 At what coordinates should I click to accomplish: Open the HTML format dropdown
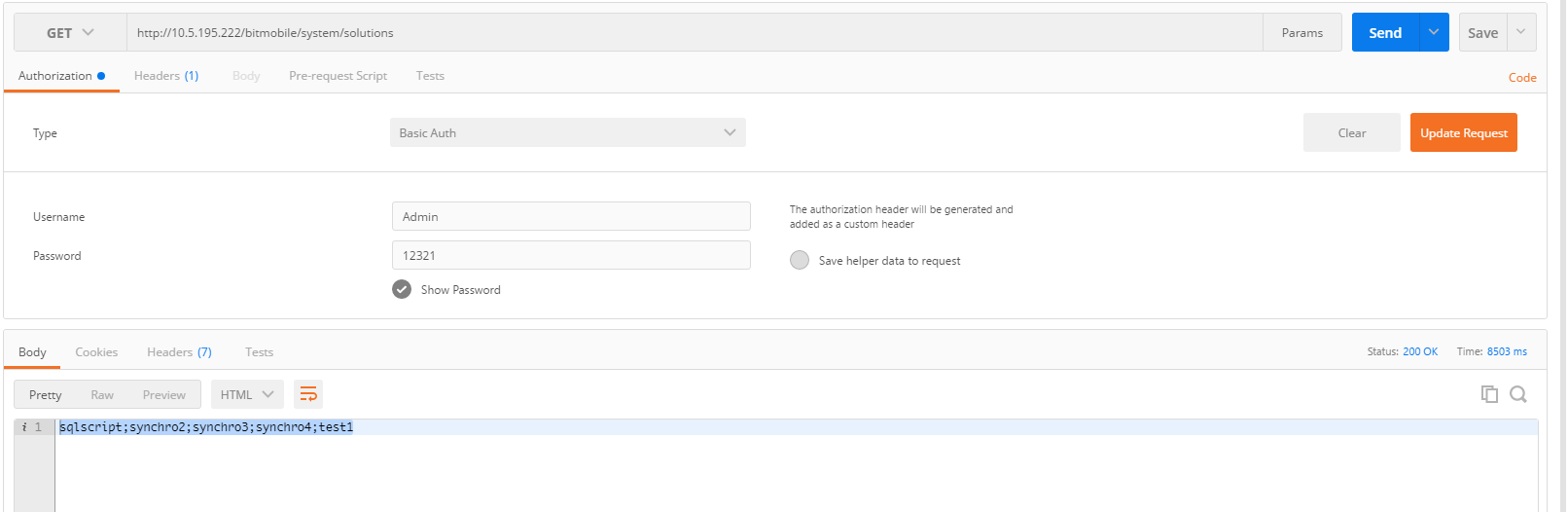(247, 394)
